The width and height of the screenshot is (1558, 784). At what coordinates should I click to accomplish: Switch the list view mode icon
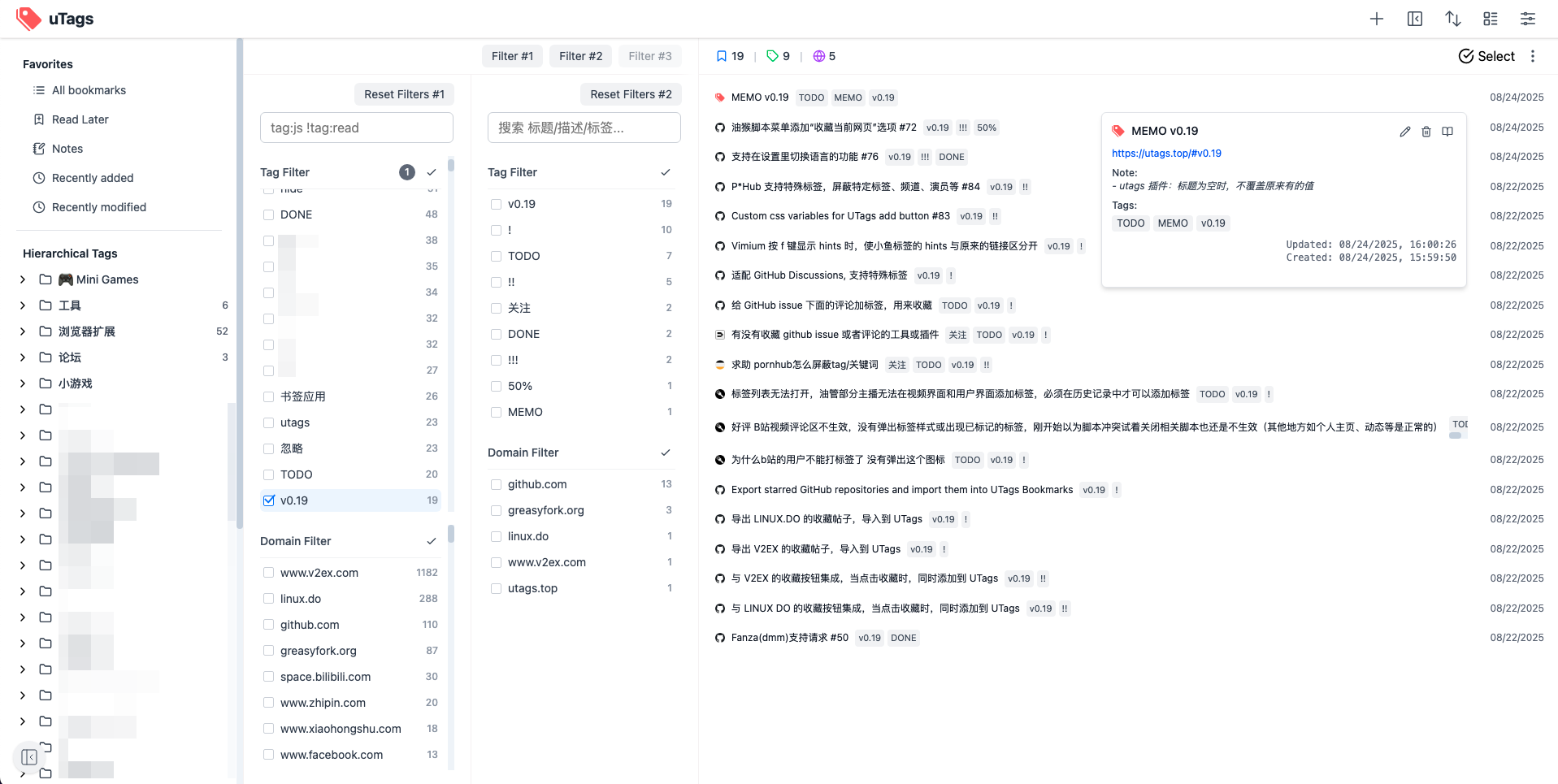click(x=1491, y=19)
